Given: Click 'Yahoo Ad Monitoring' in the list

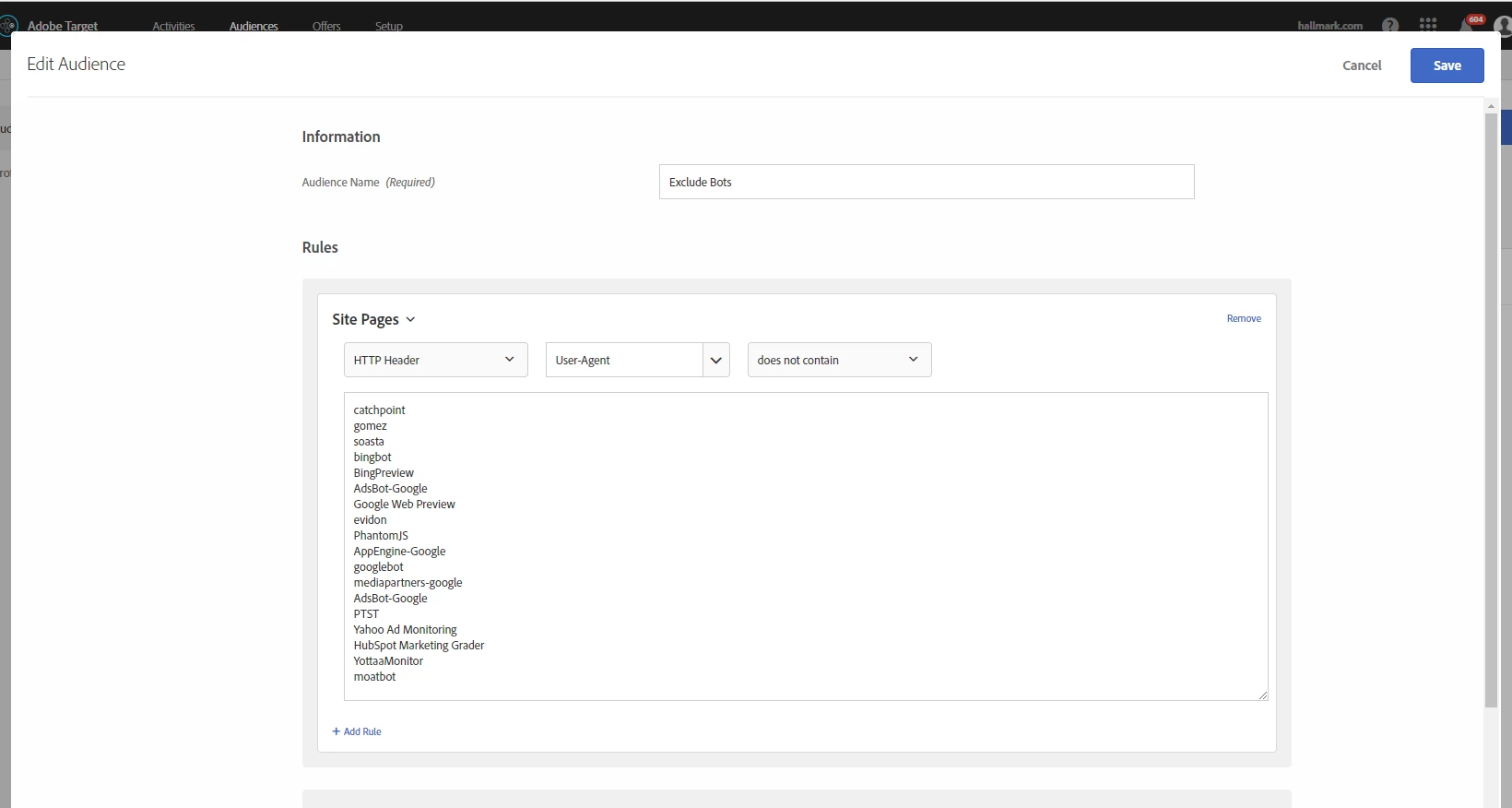Looking at the screenshot, I should [405, 630].
